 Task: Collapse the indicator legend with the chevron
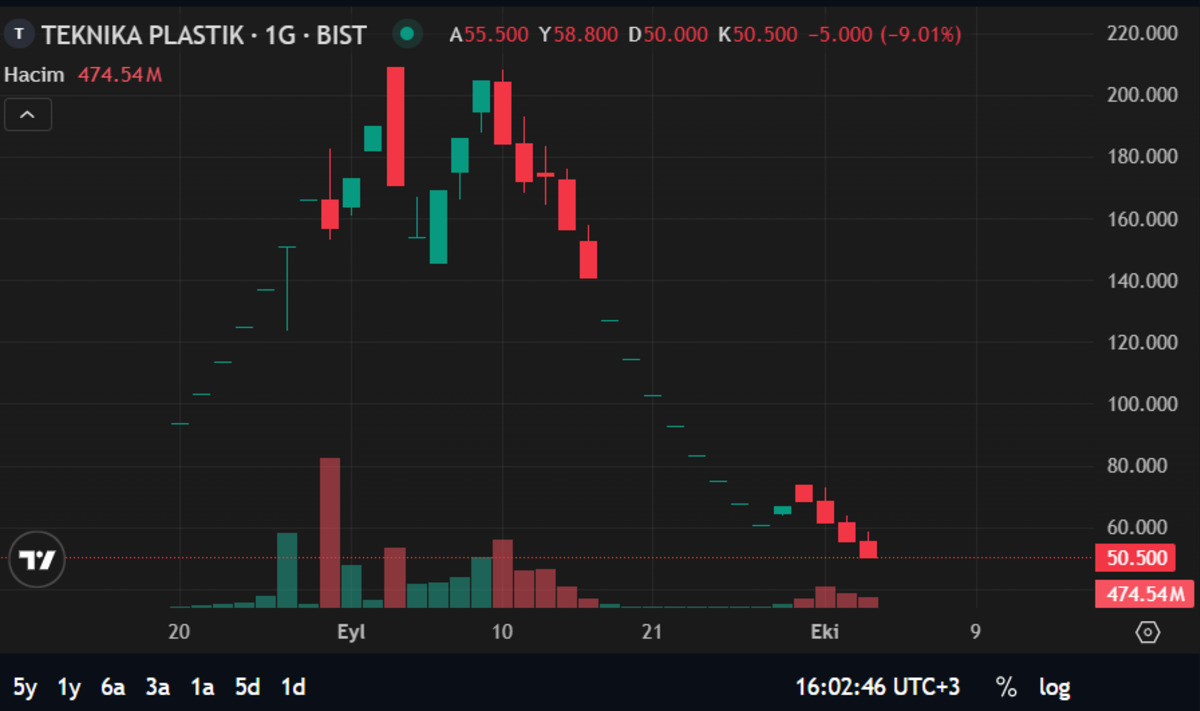coord(28,115)
